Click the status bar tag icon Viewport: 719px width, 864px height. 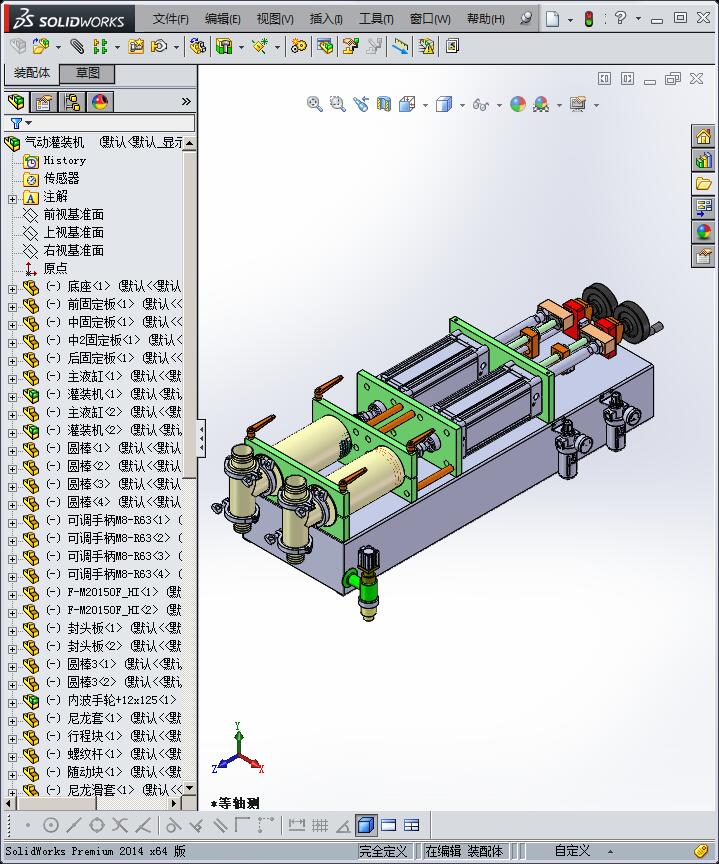[x=701, y=851]
